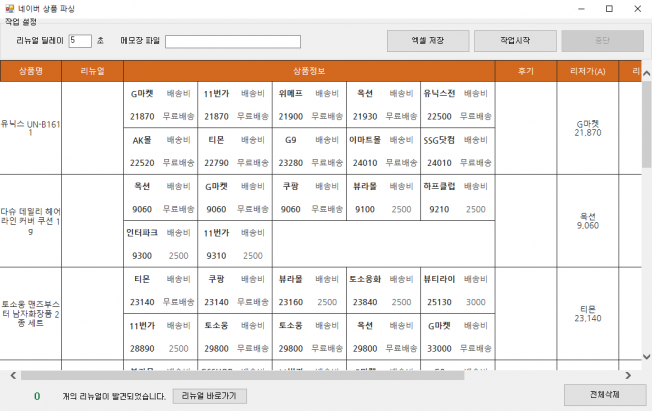Click the 11번가 price 9310
The image size is (652, 411).
tap(216, 256)
